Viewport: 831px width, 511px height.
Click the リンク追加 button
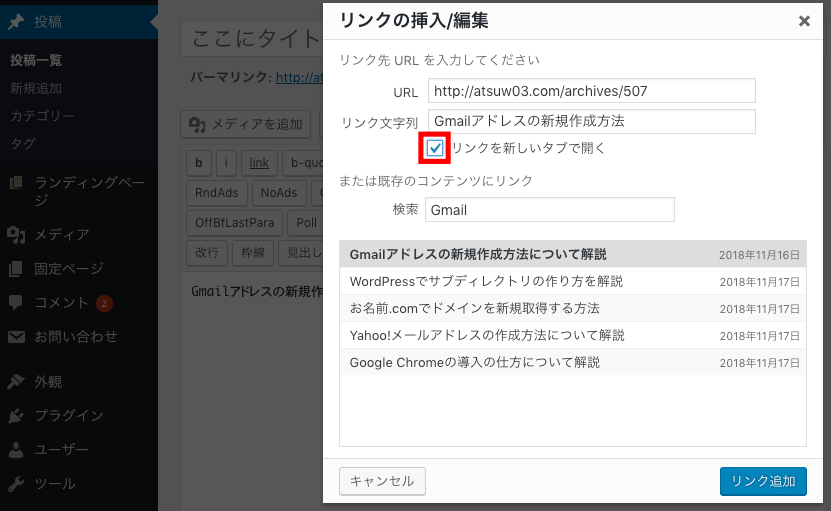763,481
